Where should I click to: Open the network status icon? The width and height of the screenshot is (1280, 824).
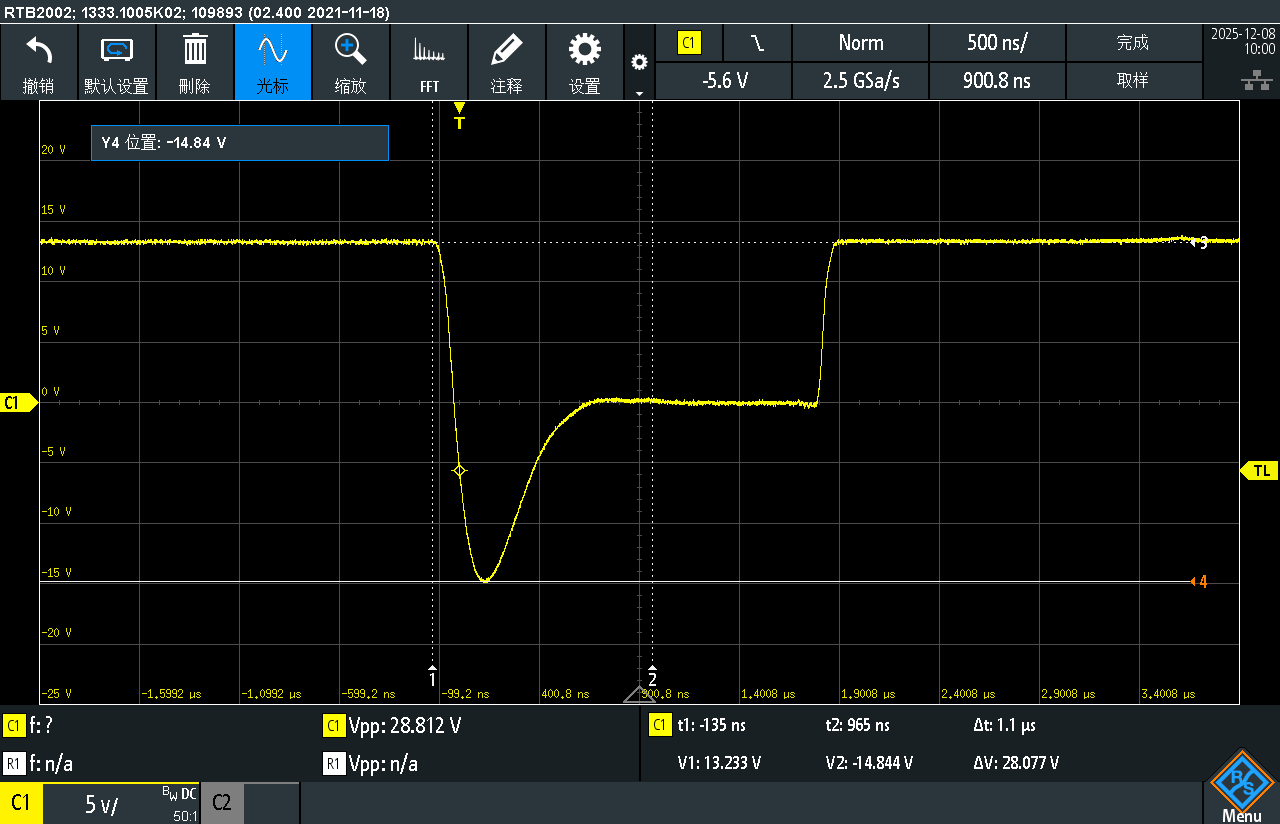coord(1250,79)
